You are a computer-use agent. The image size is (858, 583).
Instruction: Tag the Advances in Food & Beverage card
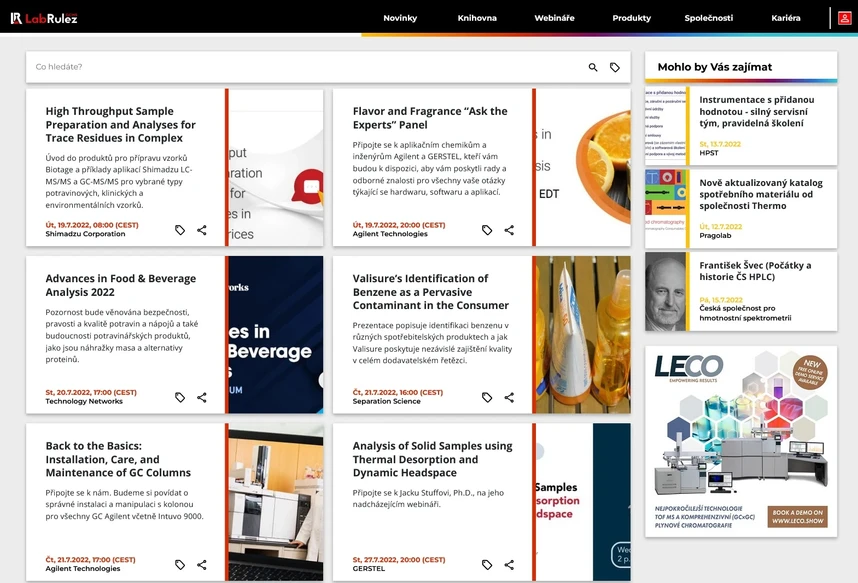179,397
